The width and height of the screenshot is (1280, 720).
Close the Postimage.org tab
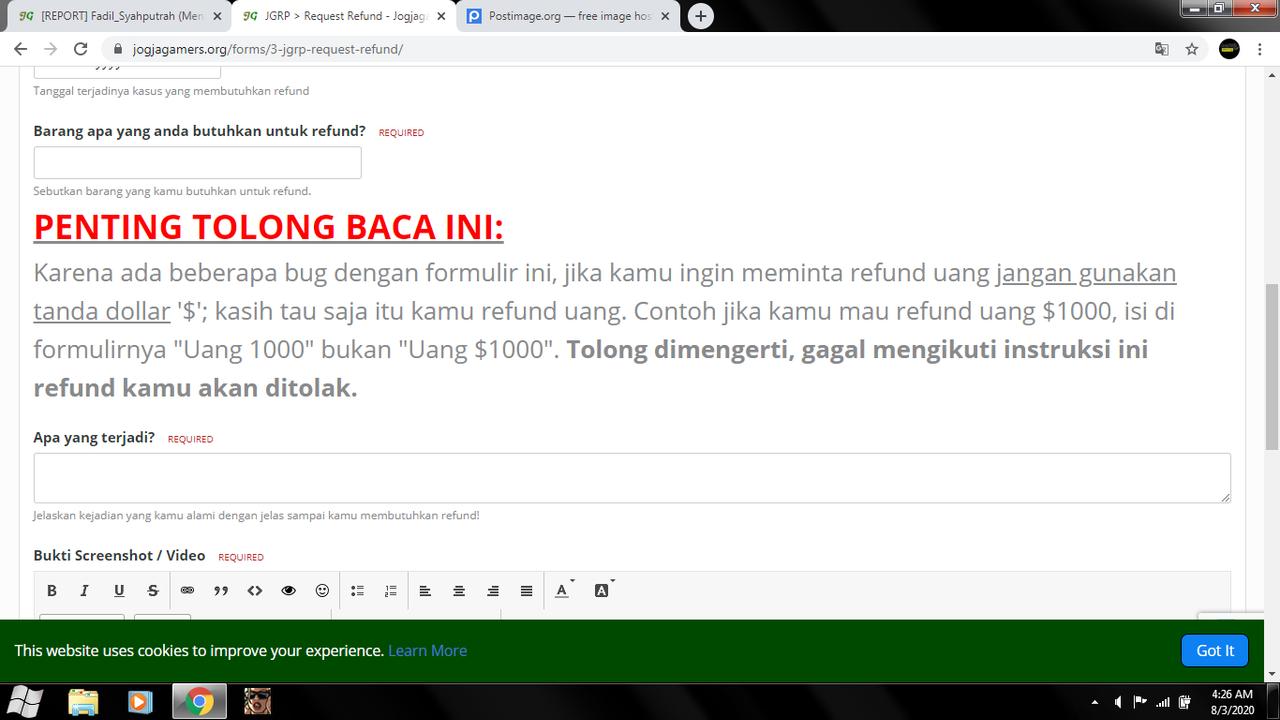pos(665,16)
